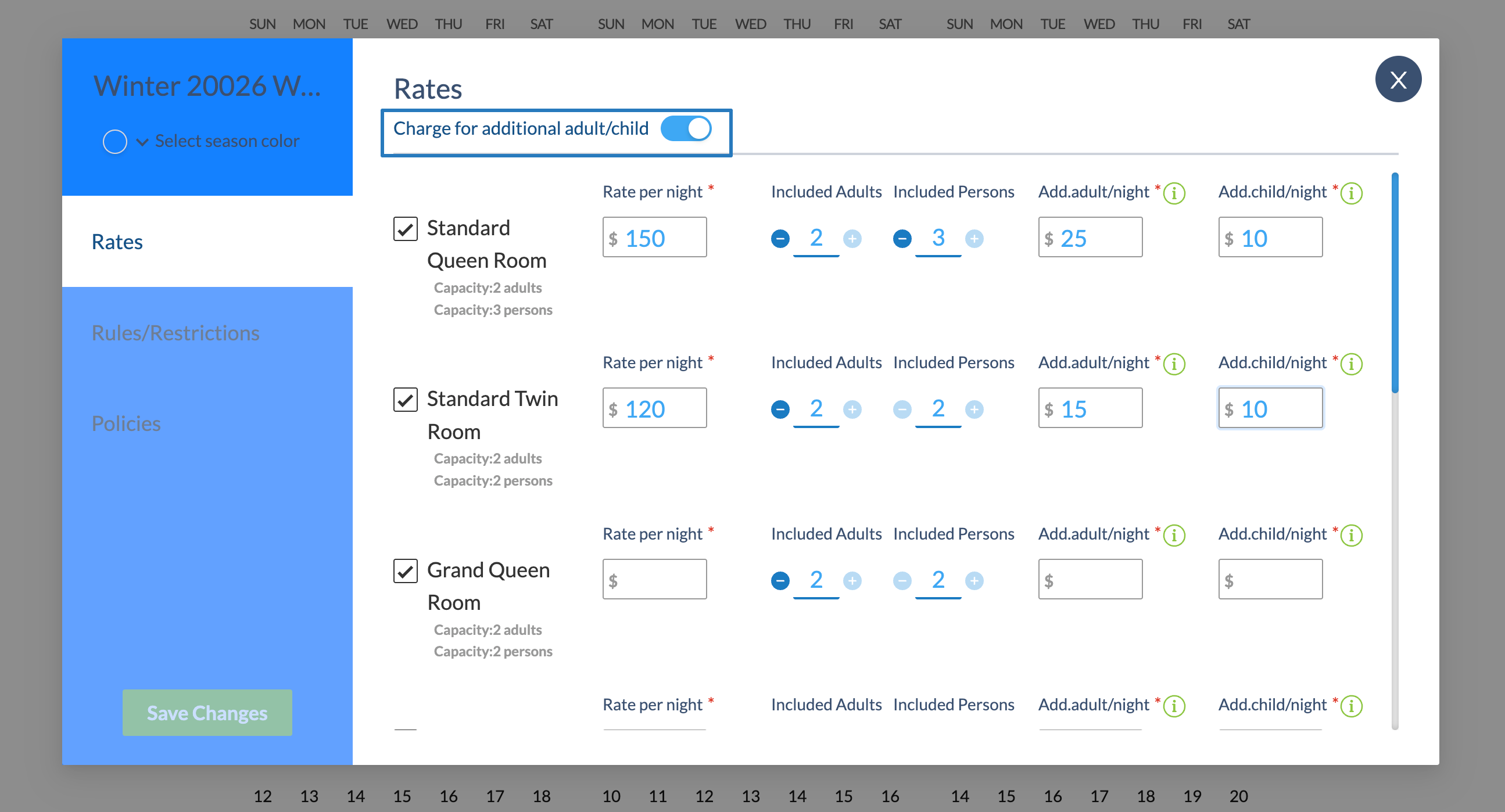Image resolution: width=1505 pixels, height=812 pixels.
Task: Disable Charge for additional adult/child toggle
Action: click(685, 128)
